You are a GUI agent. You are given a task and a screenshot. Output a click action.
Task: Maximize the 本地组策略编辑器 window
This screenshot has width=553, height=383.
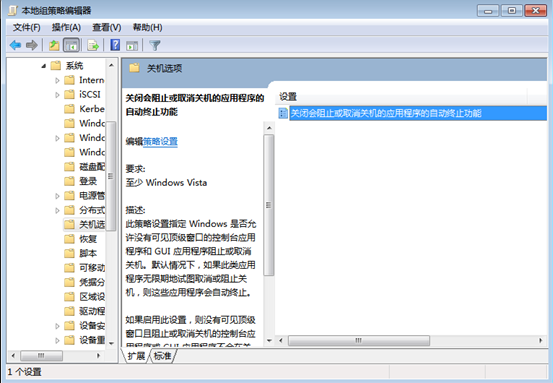[511, 11]
